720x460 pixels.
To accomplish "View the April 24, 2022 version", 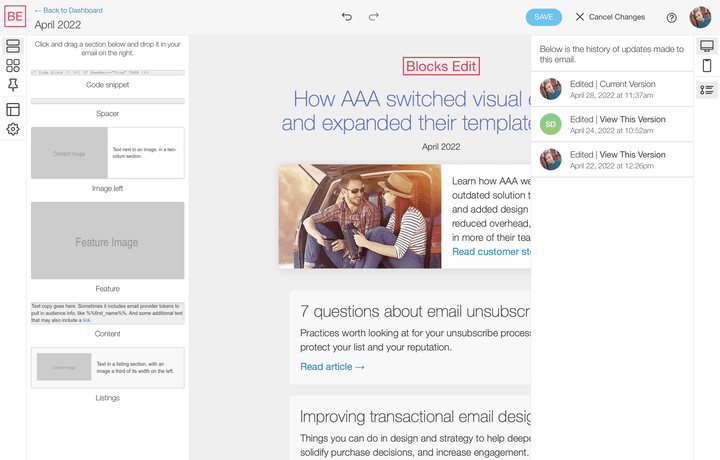I will (632, 119).
